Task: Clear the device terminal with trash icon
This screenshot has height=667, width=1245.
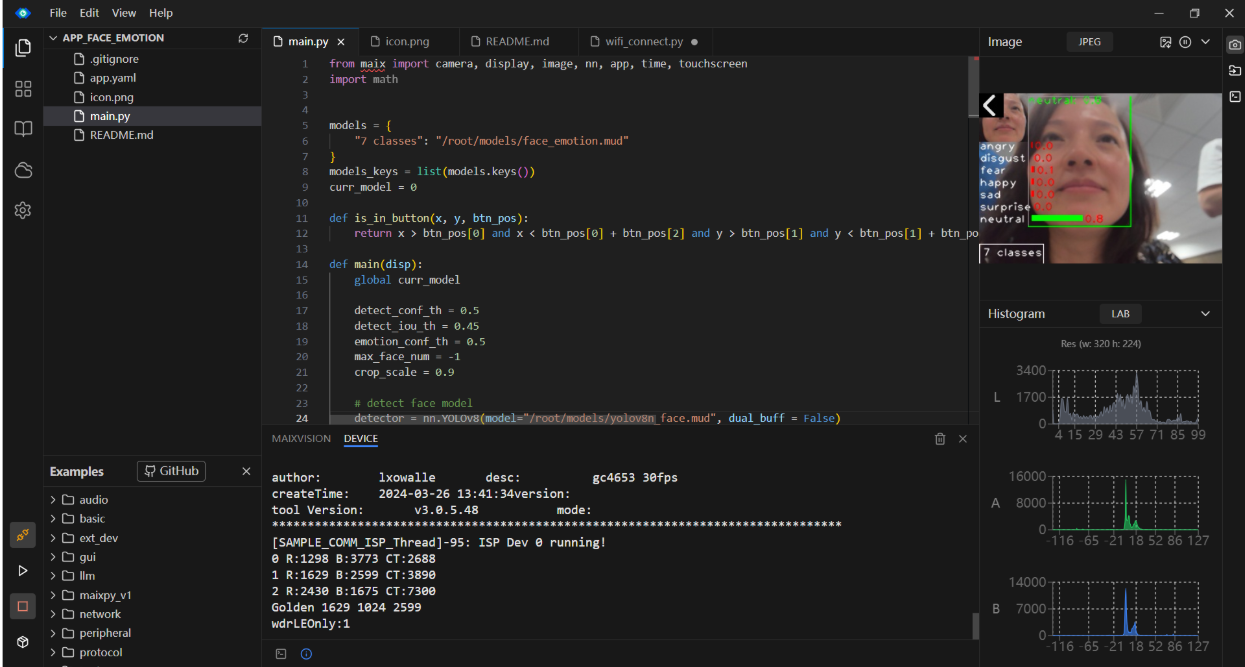Action: [x=940, y=439]
